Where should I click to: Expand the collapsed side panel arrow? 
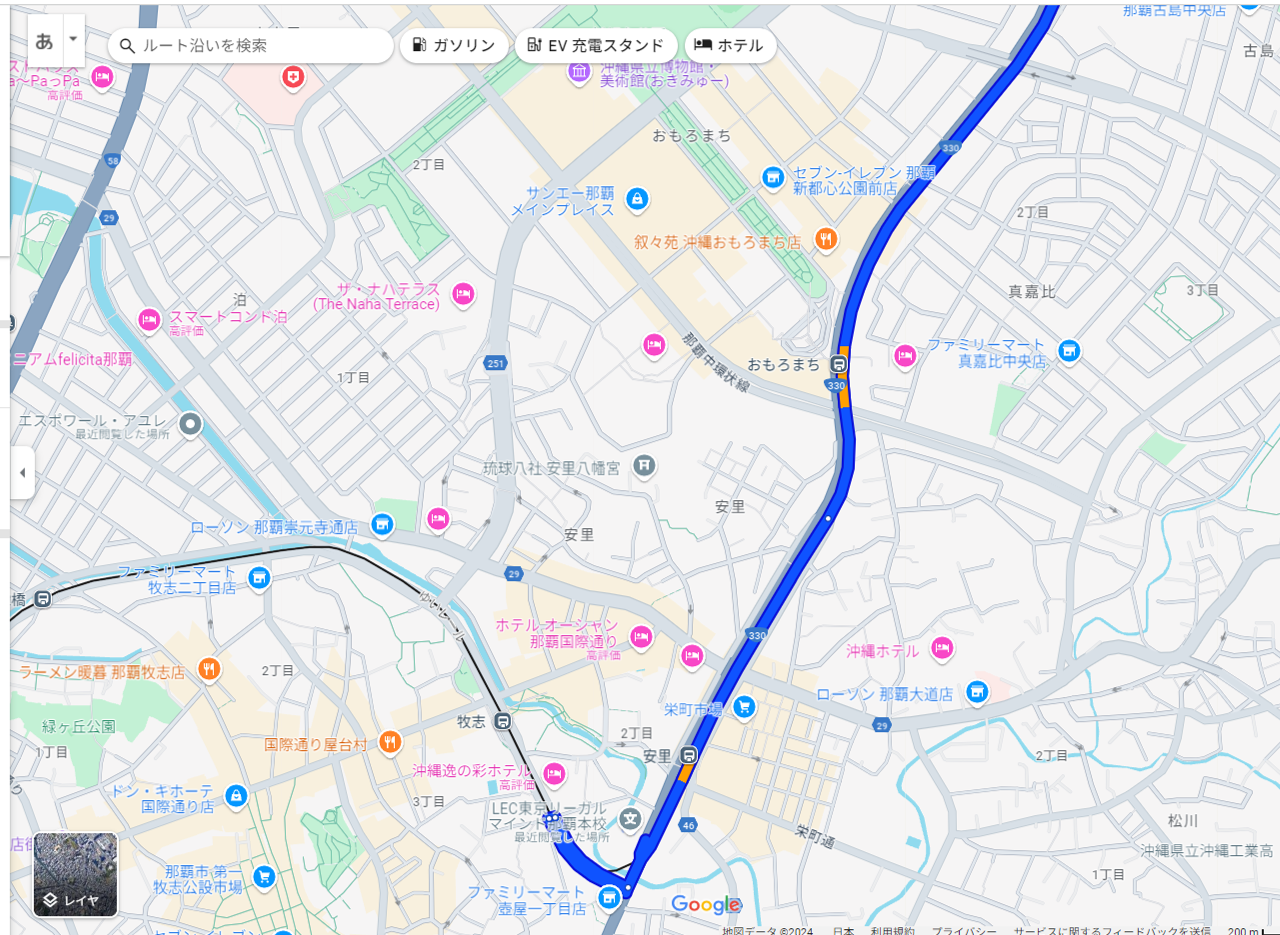(22, 472)
